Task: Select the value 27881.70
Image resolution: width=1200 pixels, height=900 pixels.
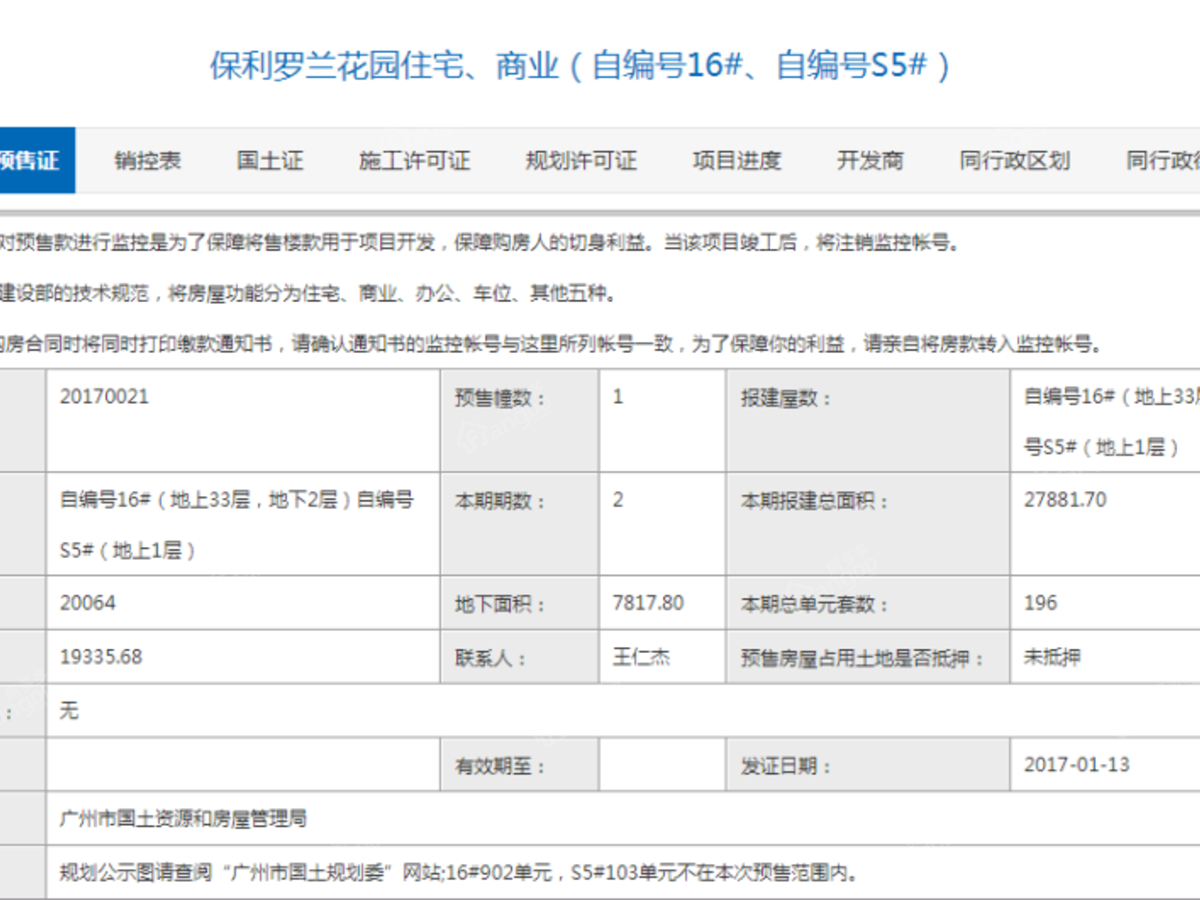Action: click(x=1066, y=500)
